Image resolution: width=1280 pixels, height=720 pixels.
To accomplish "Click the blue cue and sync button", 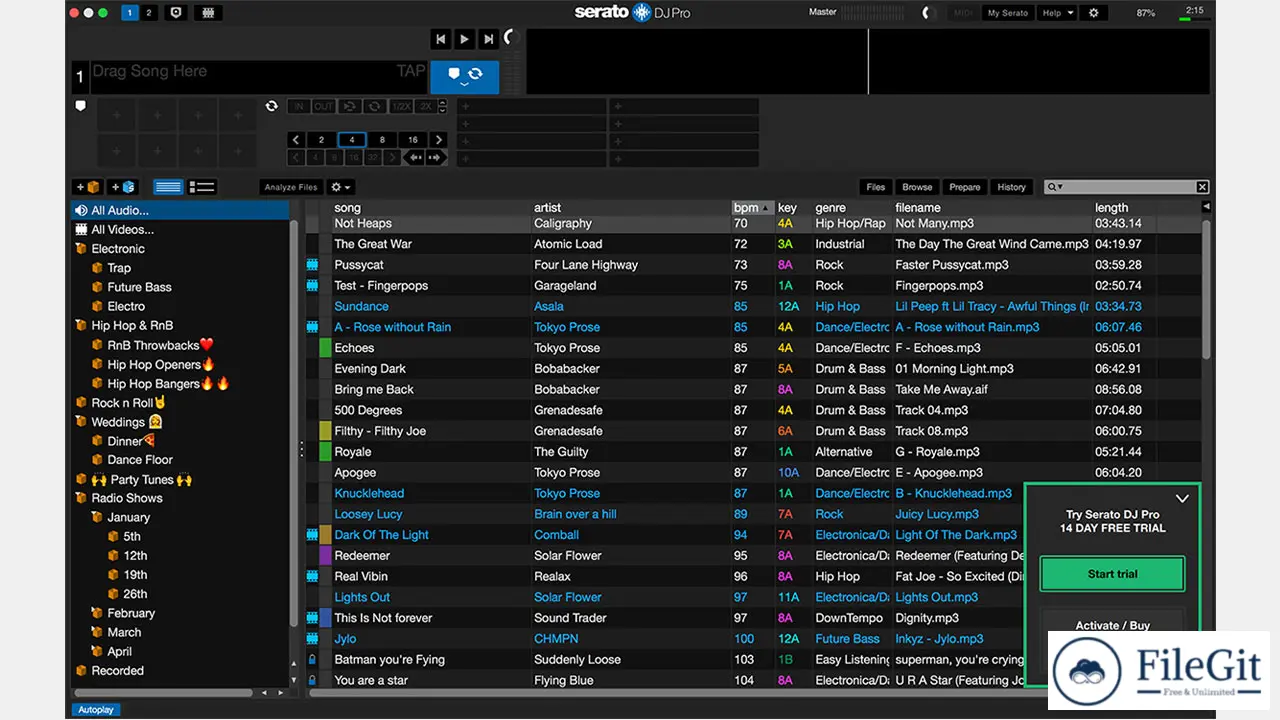I will click(465, 76).
